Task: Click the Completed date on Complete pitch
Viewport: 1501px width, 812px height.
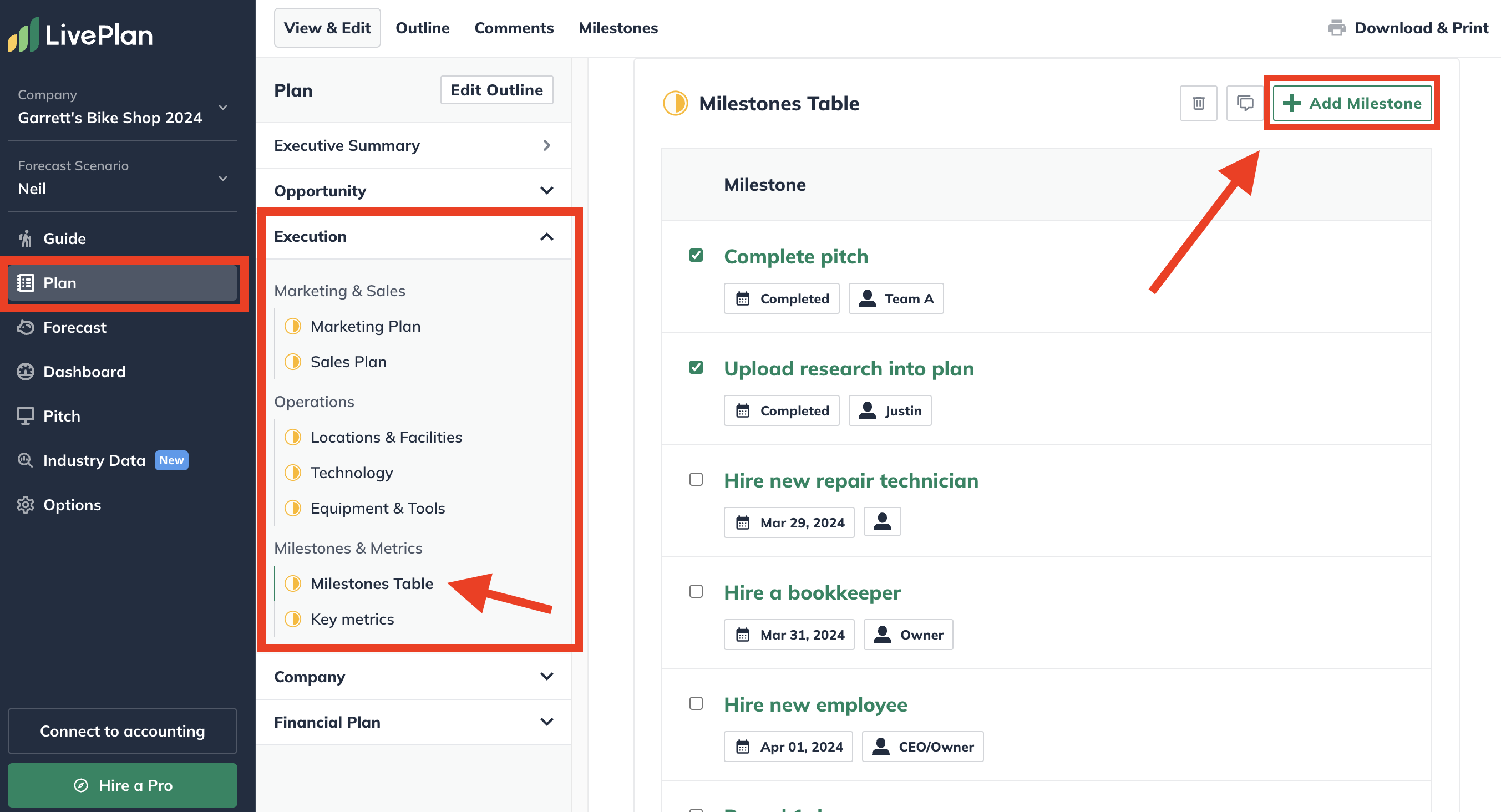Action: coord(782,298)
